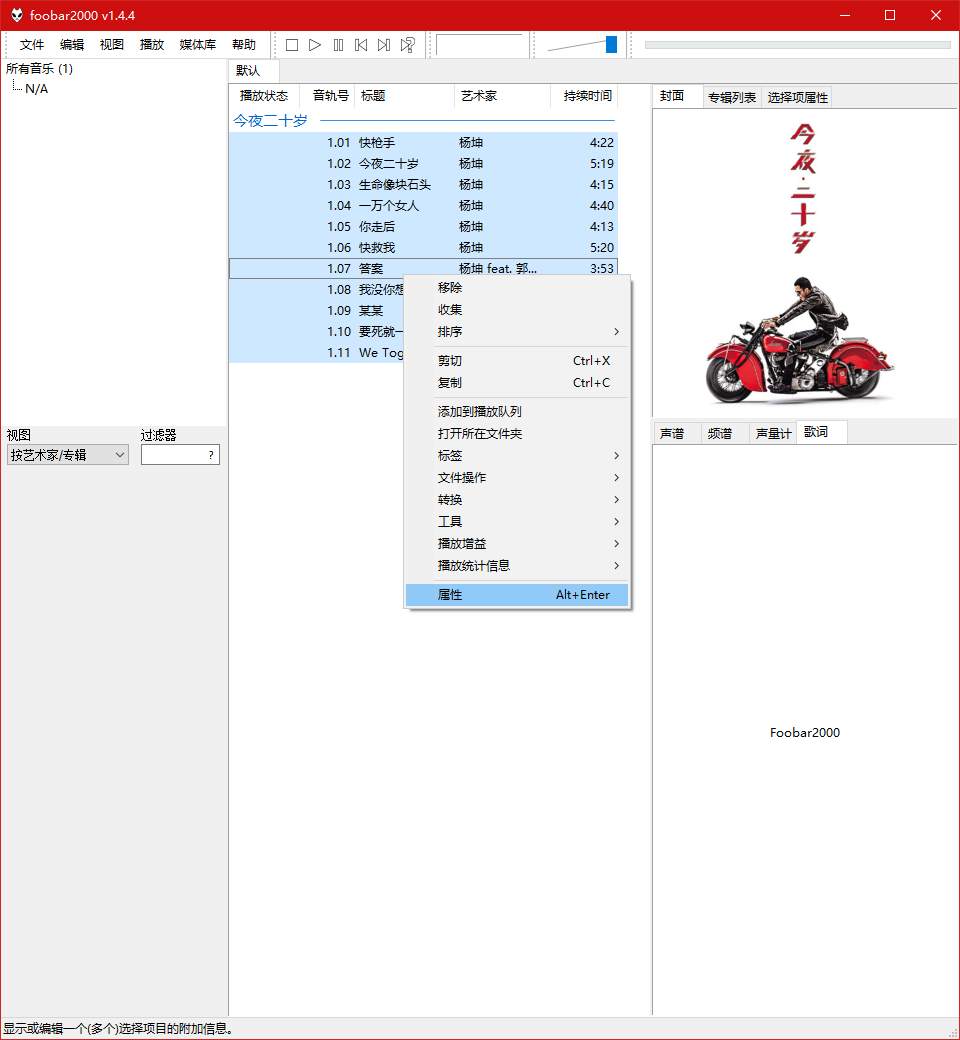Image resolution: width=960 pixels, height=1040 pixels.
Task: Adjust the volume slider handle
Action: 611,44
